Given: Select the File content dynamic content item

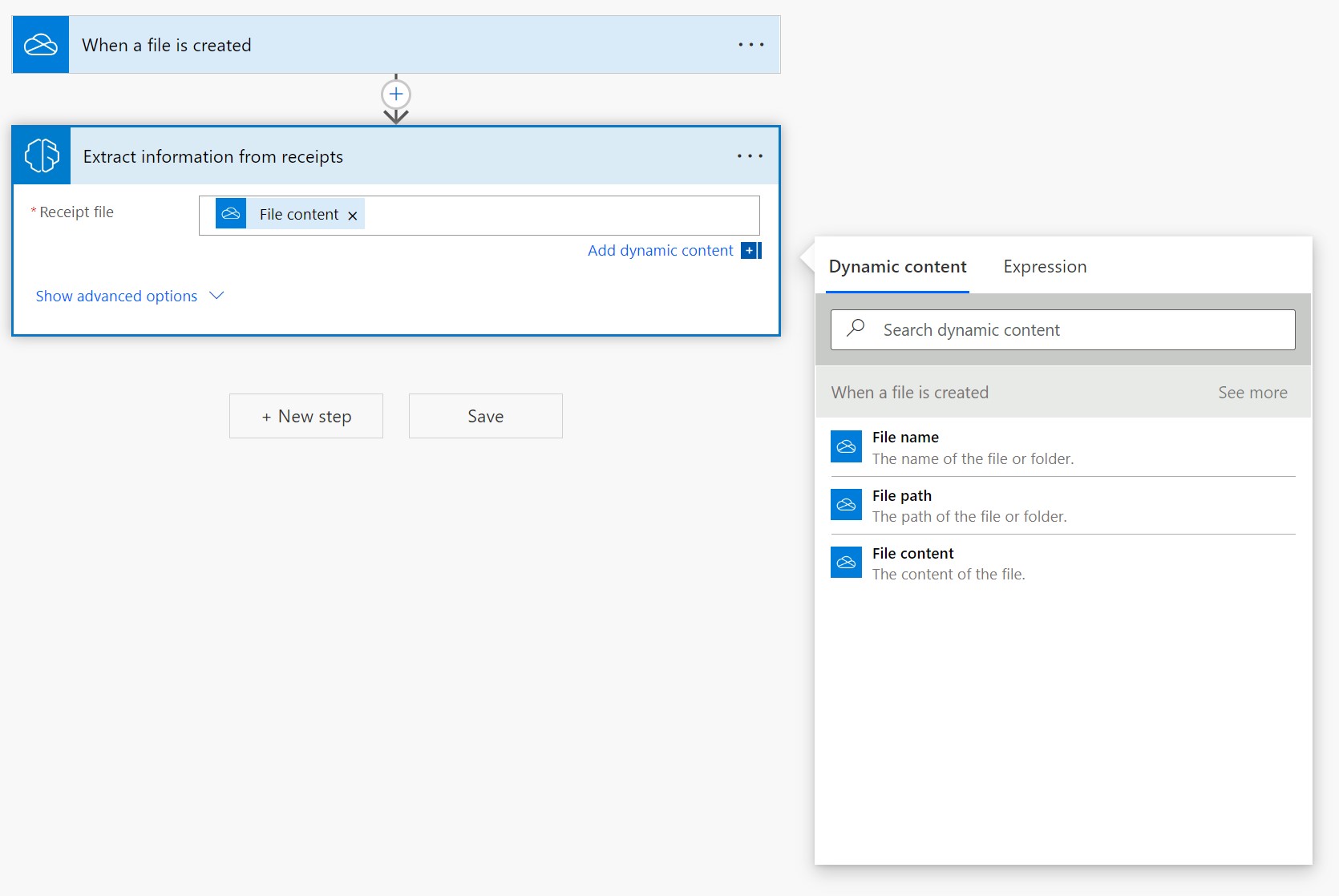Looking at the screenshot, I should click(912, 553).
